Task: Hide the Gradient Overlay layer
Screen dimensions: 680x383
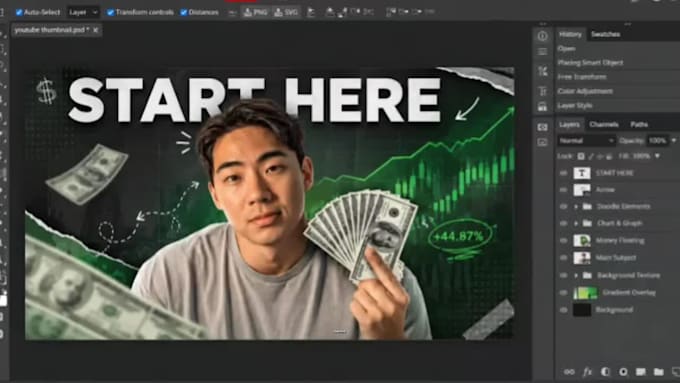Action: (x=563, y=293)
